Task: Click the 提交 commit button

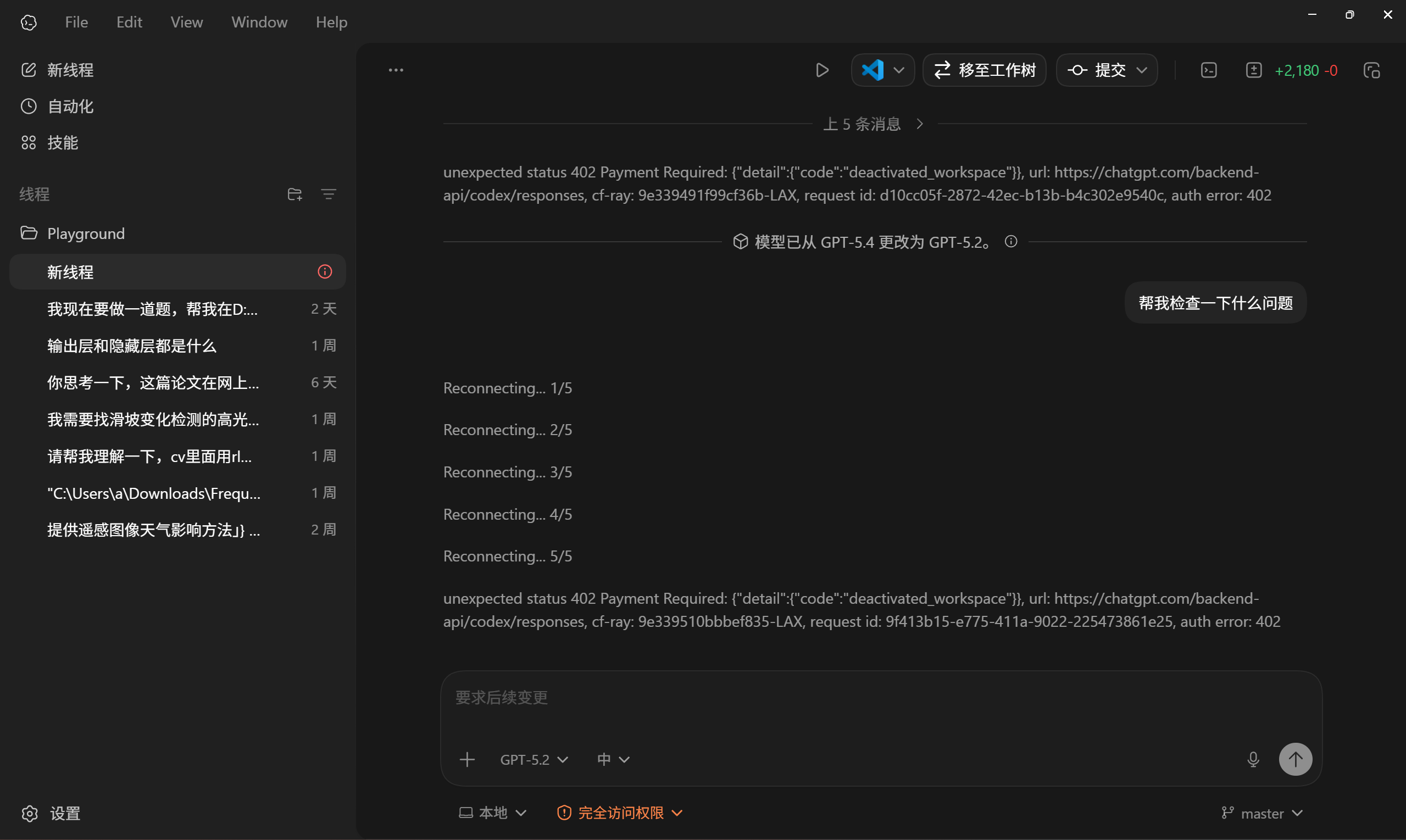Action: (x=1097, y=70)
